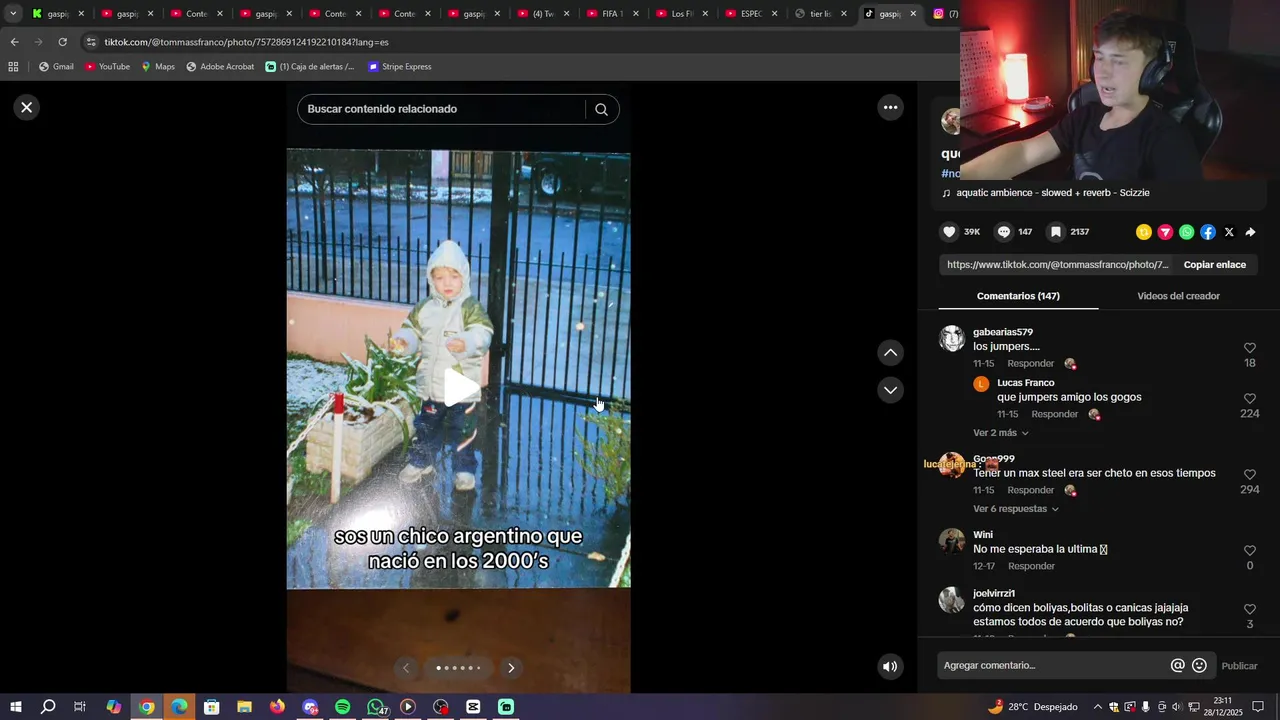Screen dimensions: 1280x720
Task: Open the three-dot more options menu
Action: click(890, 107)
